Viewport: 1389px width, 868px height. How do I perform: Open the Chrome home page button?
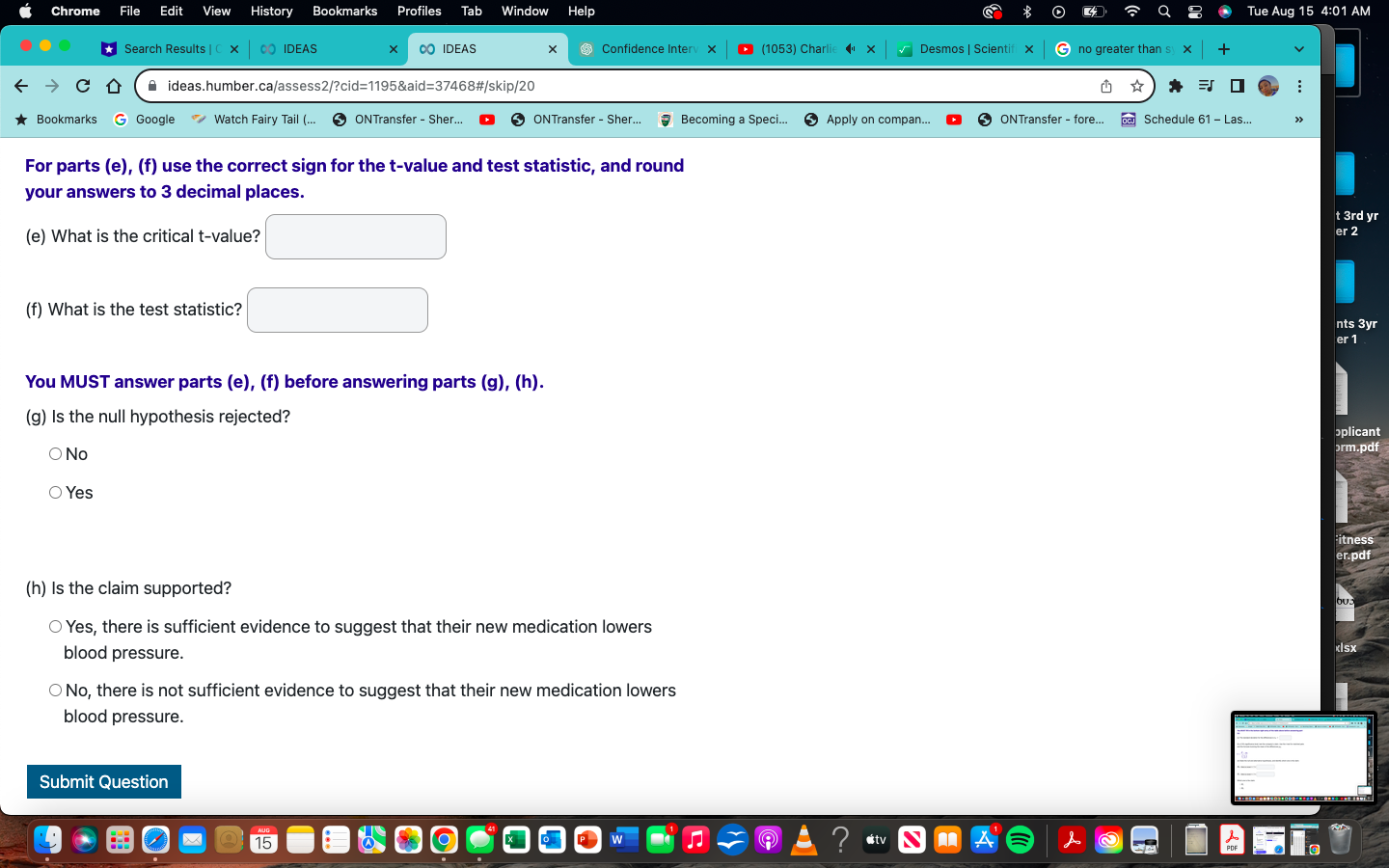pos(114,86)
